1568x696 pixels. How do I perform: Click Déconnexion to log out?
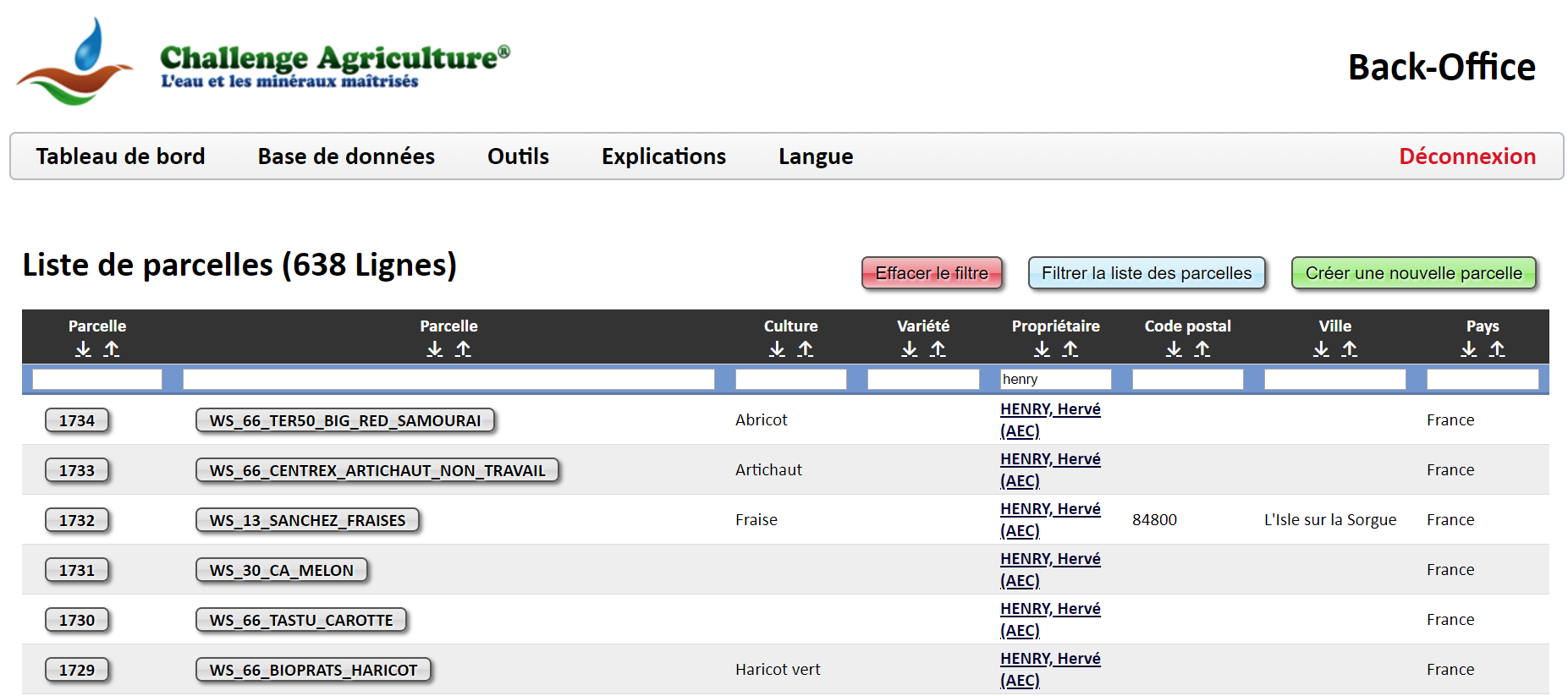coord(1467,156)
